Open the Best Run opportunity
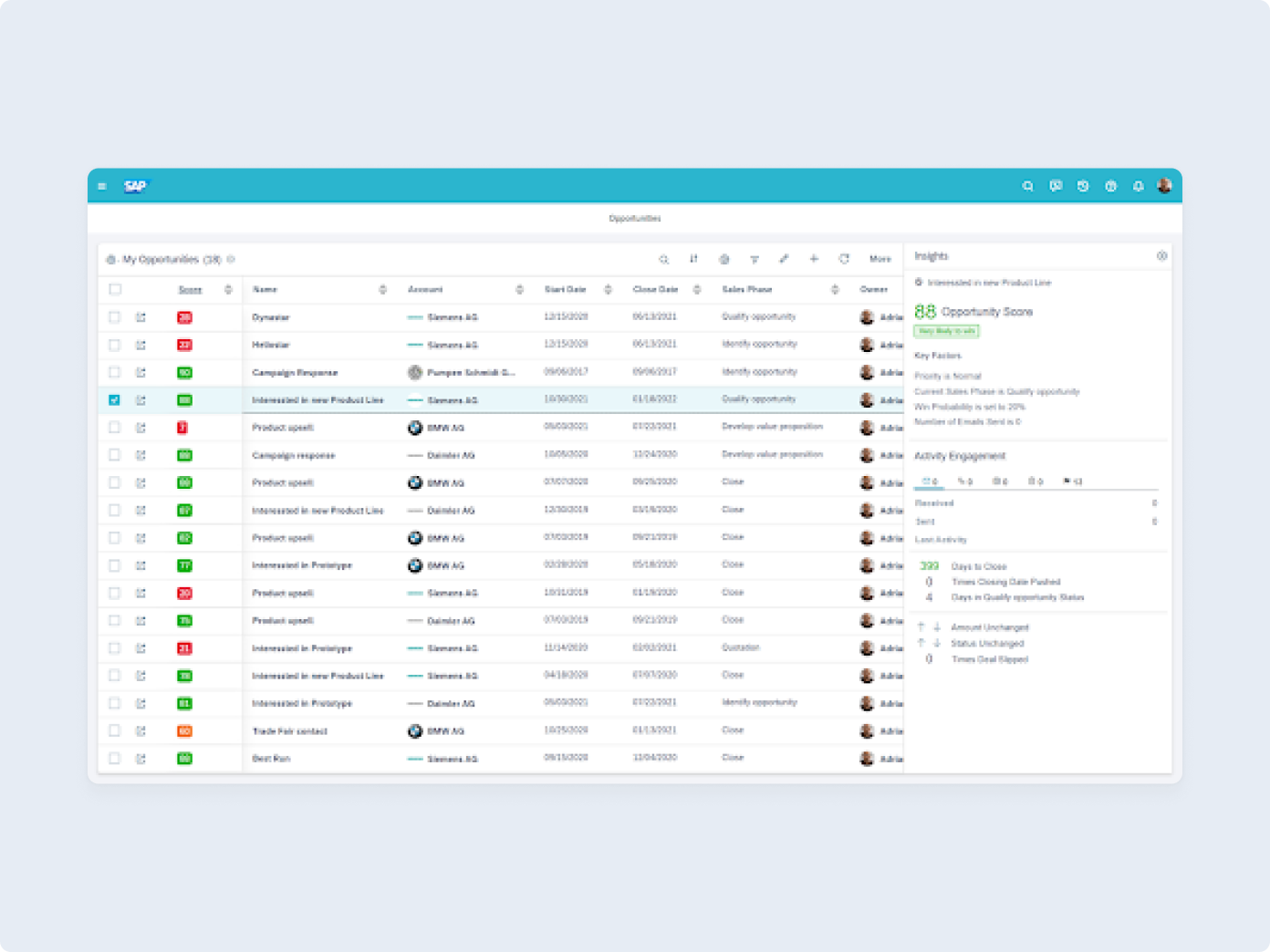This screenshot has width=1270, height=952. [x=271, y=758]
